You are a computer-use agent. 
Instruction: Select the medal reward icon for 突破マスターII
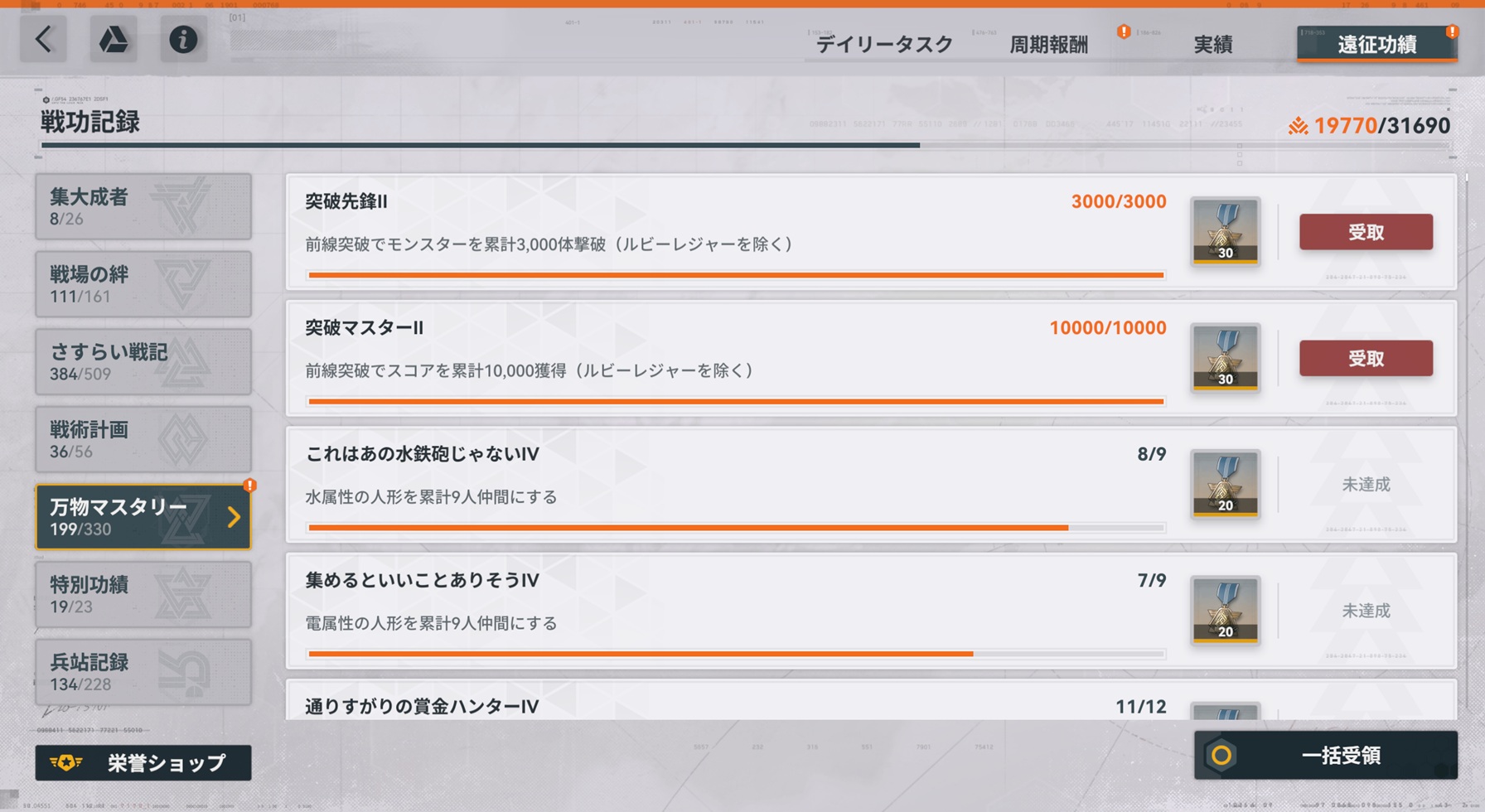tap(1225, 358)
